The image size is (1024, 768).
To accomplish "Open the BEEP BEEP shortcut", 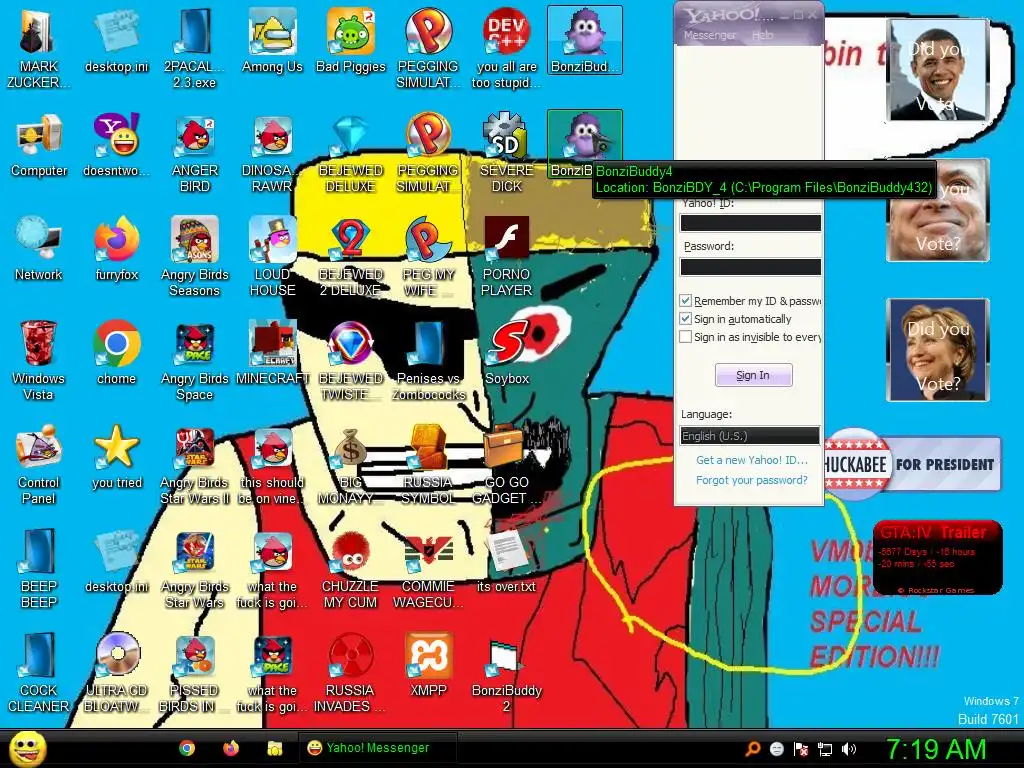I will [39, 568].
